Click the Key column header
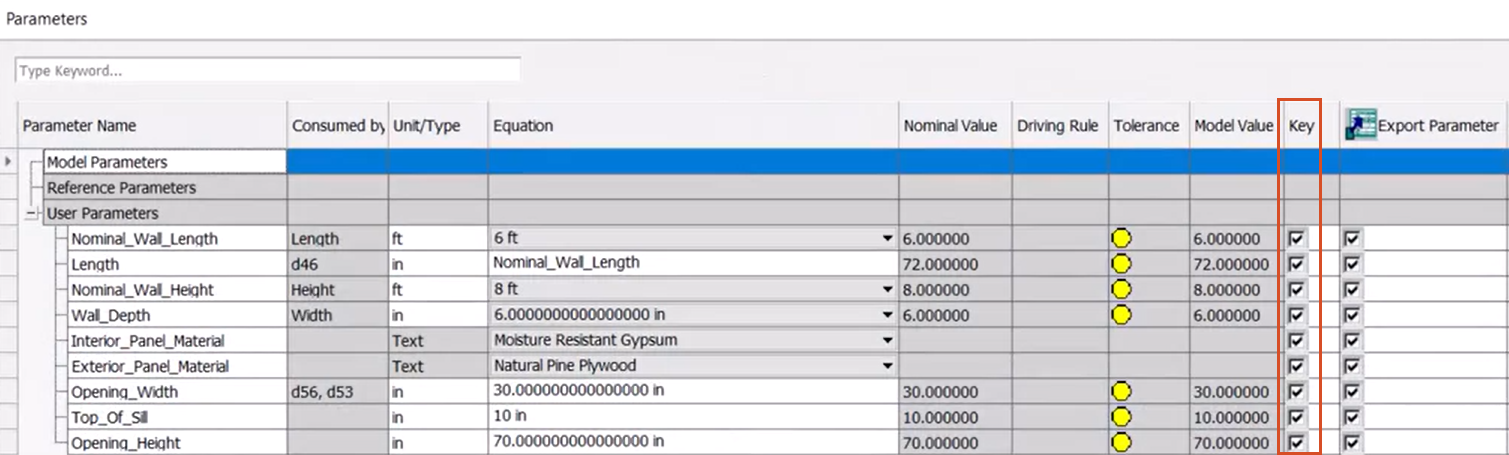The height and width of the screenshot is (455, 1509). point(1301,125)
